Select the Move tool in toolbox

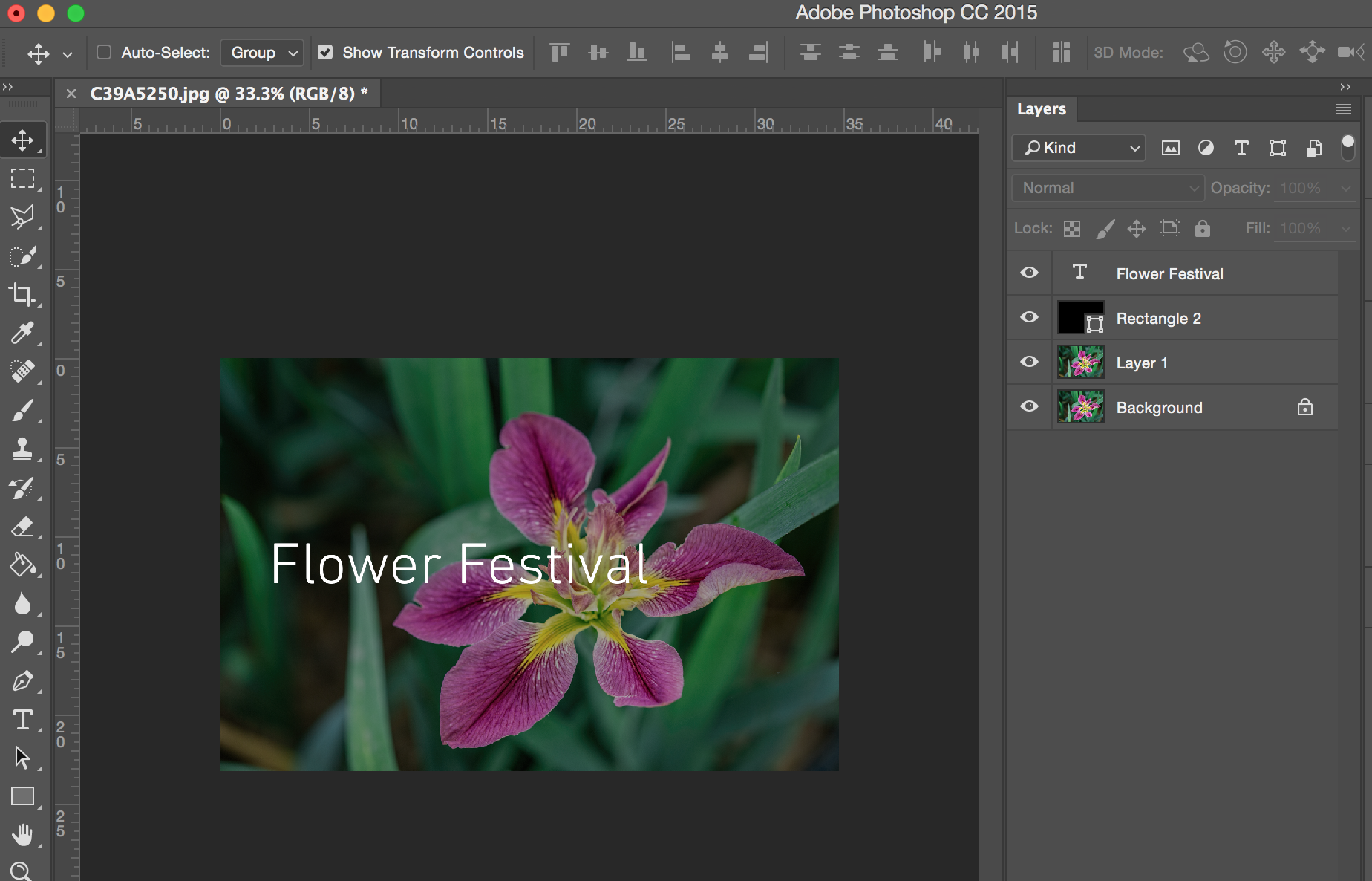(22, 140)
